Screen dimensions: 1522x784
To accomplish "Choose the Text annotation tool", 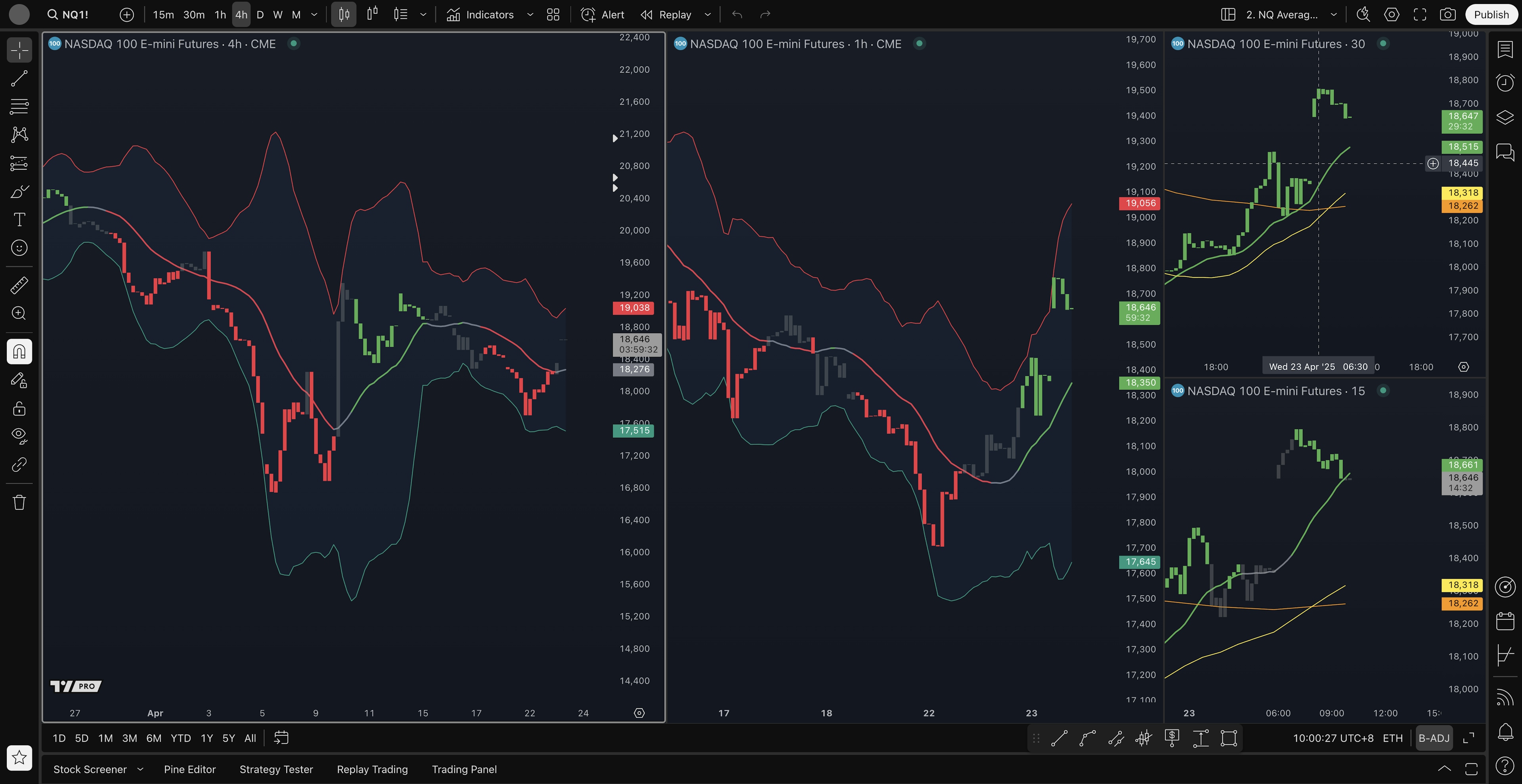I will tap(19, 219).
